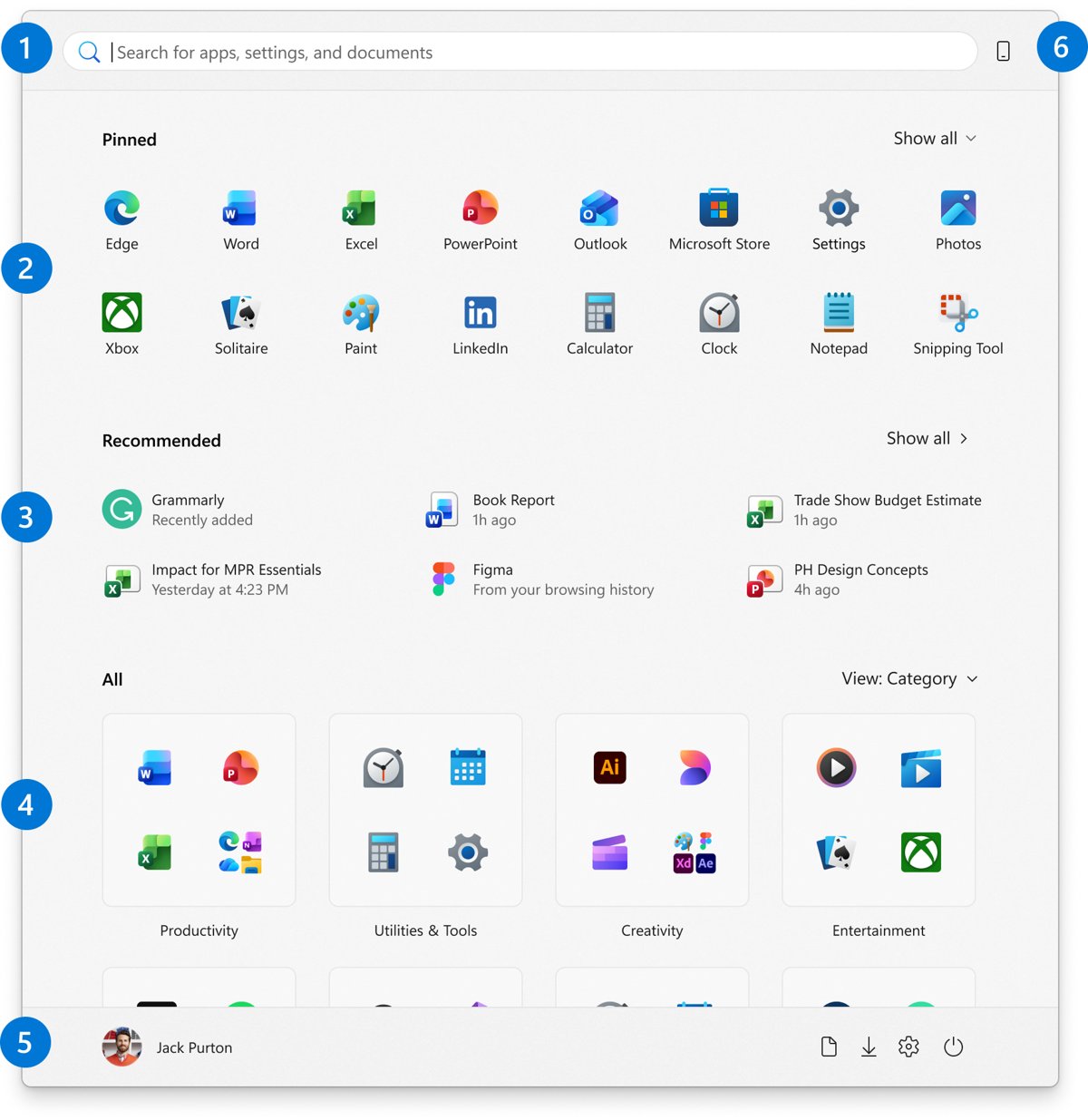Expand more Creativity apps cluster icon
Viewport: 1088px width, 1120px height.
[x=695, y=852]
